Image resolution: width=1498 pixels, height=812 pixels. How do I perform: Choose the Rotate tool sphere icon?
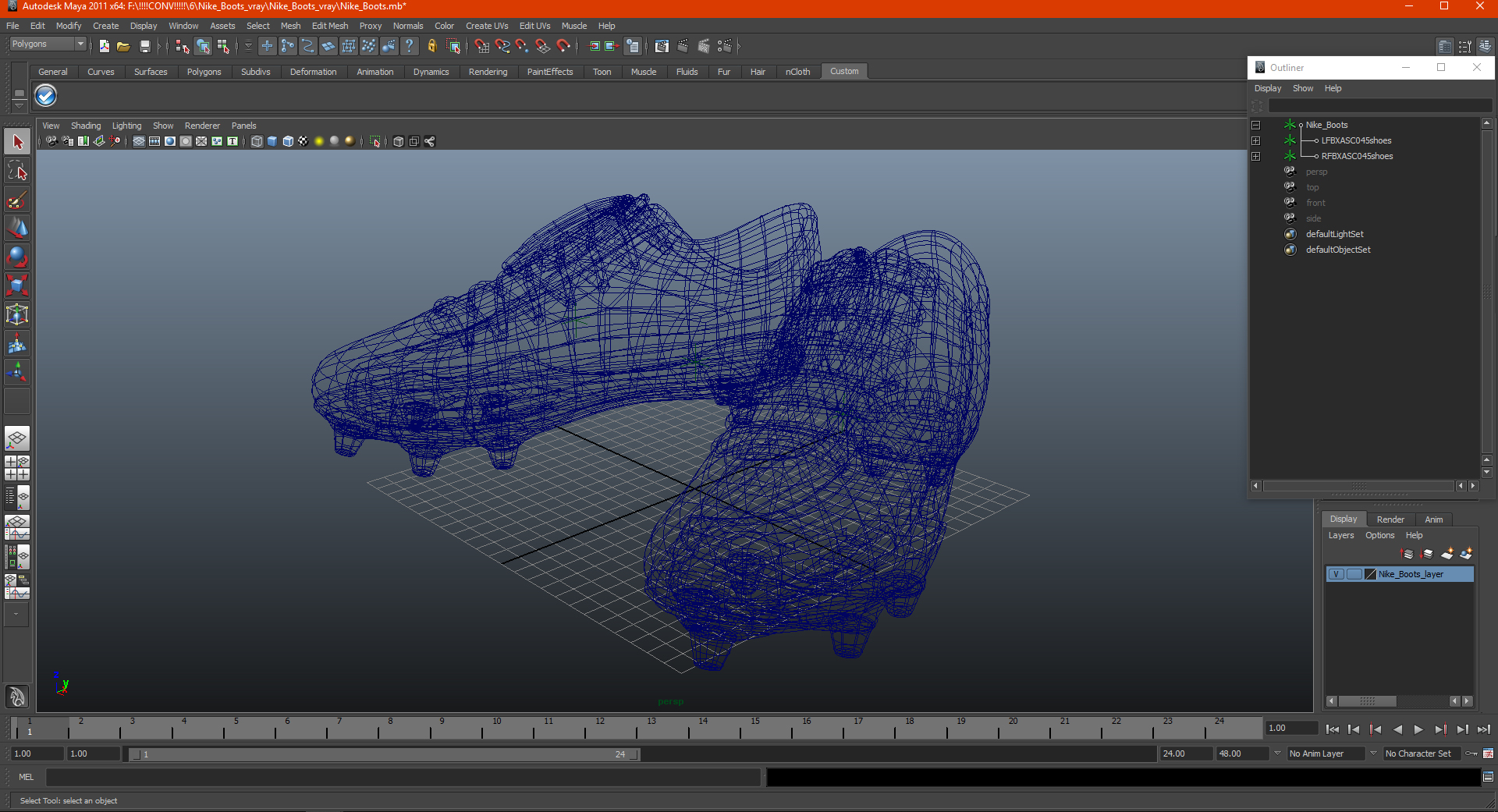17,257
